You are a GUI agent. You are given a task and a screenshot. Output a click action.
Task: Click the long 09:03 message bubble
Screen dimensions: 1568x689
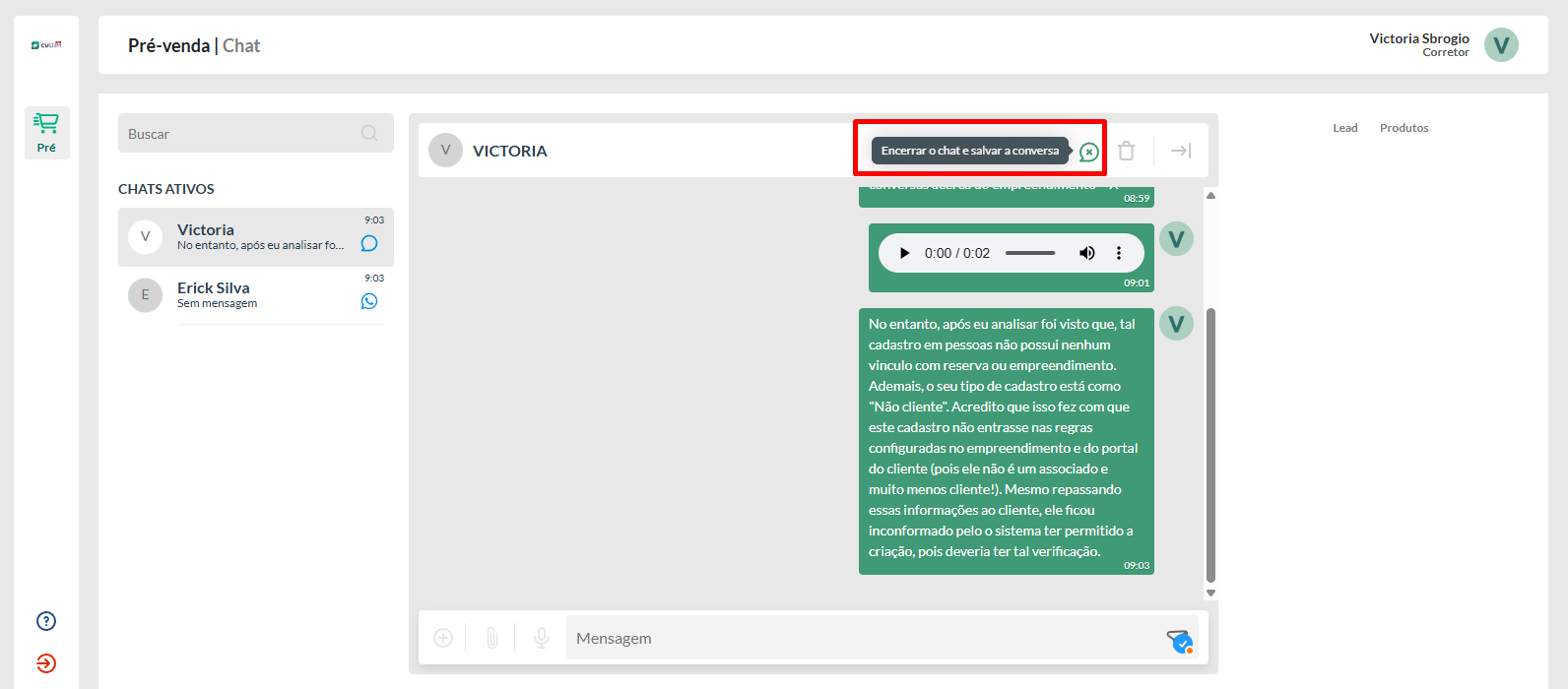pyautogui.click(x=1007, y=440)
